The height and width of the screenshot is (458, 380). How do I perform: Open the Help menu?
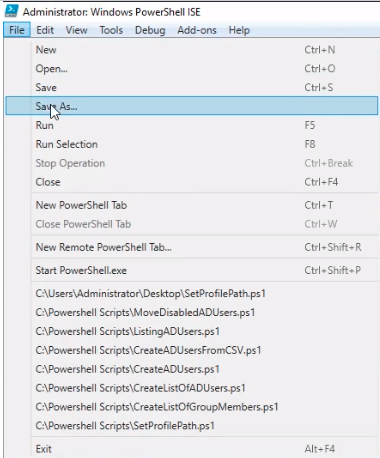coord(239,30)
